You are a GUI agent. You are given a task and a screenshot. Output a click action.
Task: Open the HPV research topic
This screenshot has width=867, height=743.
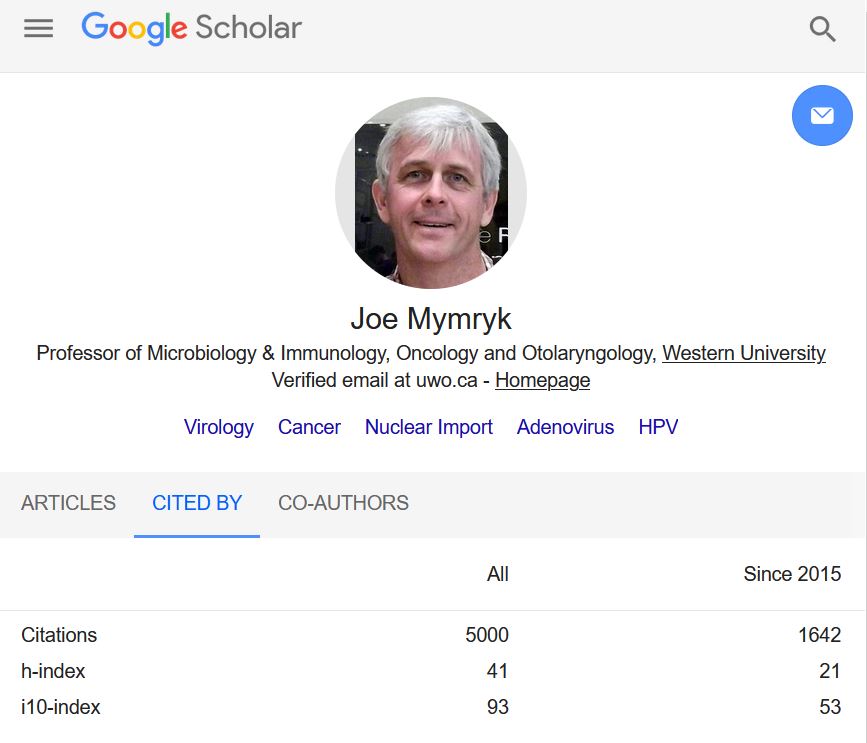click(x=658, y=427)
